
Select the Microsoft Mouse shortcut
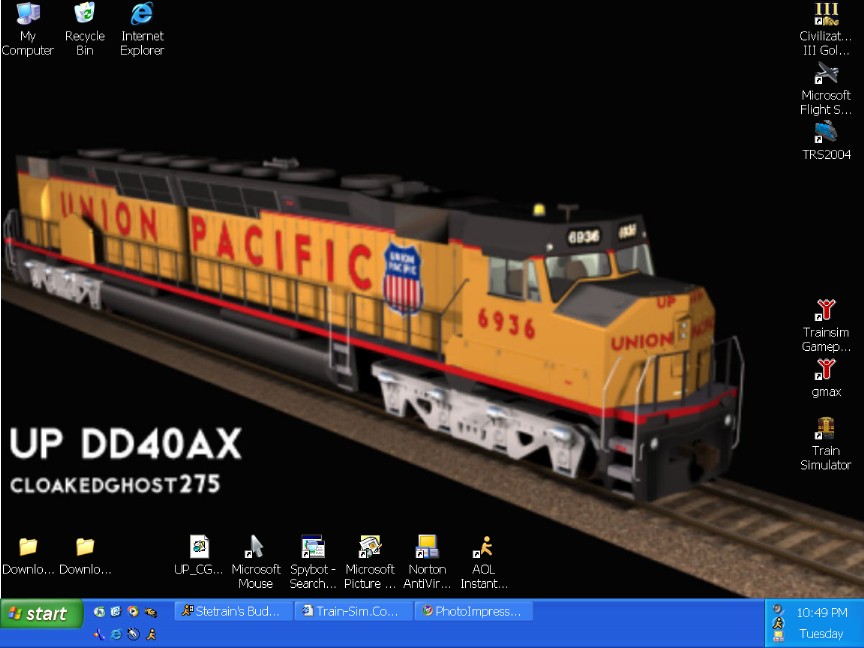256,561
